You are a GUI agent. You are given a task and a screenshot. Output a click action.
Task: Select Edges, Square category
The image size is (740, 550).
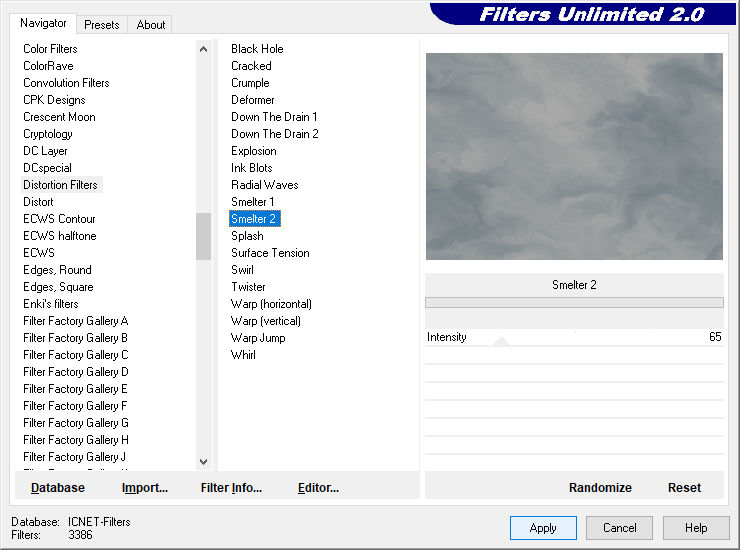point(58,287)
